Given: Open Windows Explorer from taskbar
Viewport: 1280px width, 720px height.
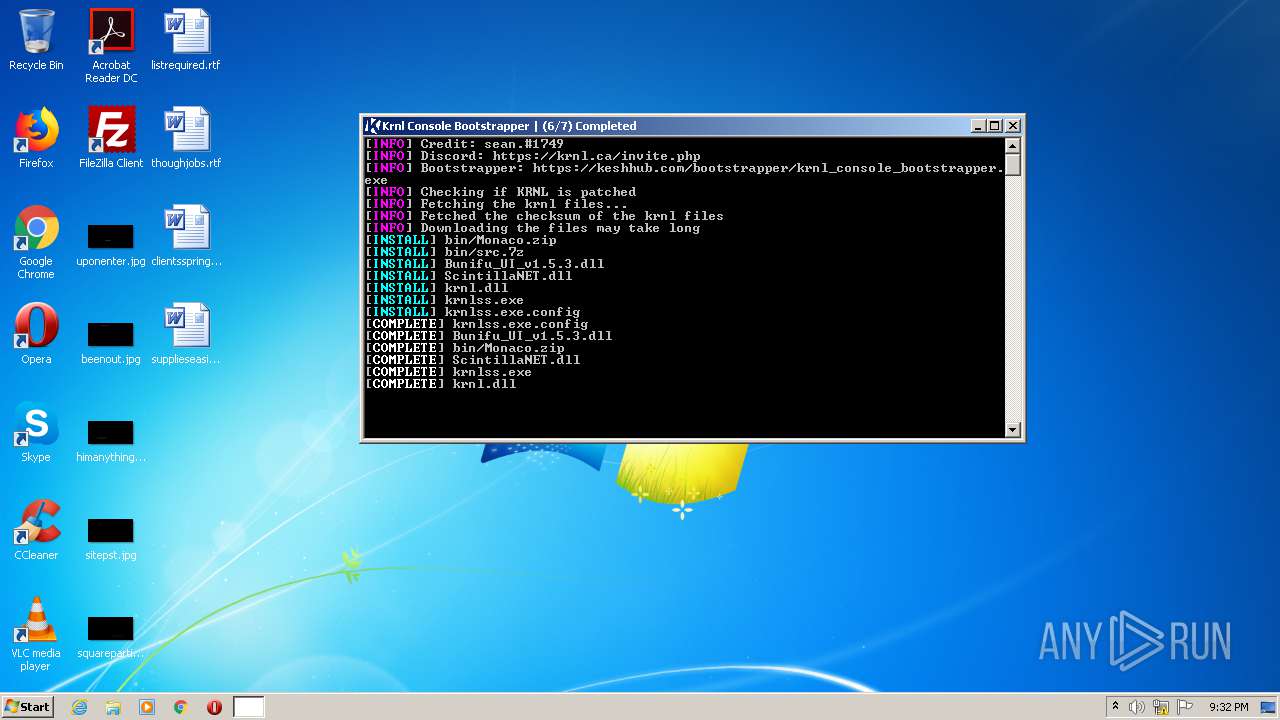Looking at the screenshot, I should 113,707.
